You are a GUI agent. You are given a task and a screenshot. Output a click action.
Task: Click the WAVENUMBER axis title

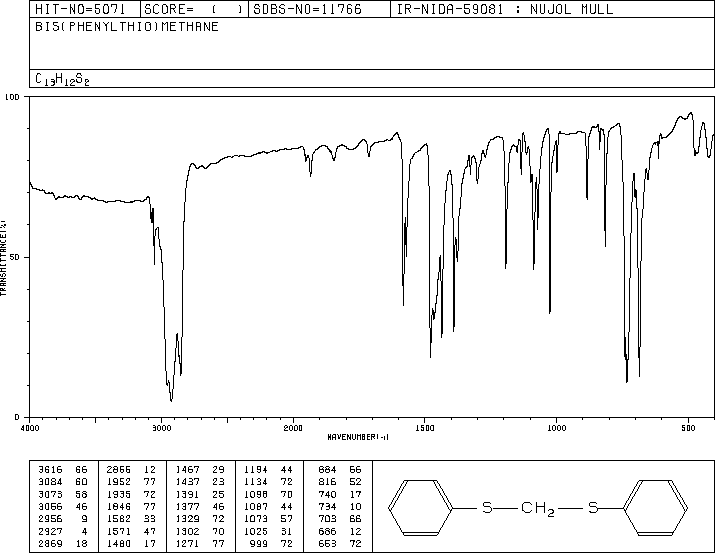click(358, 437)
